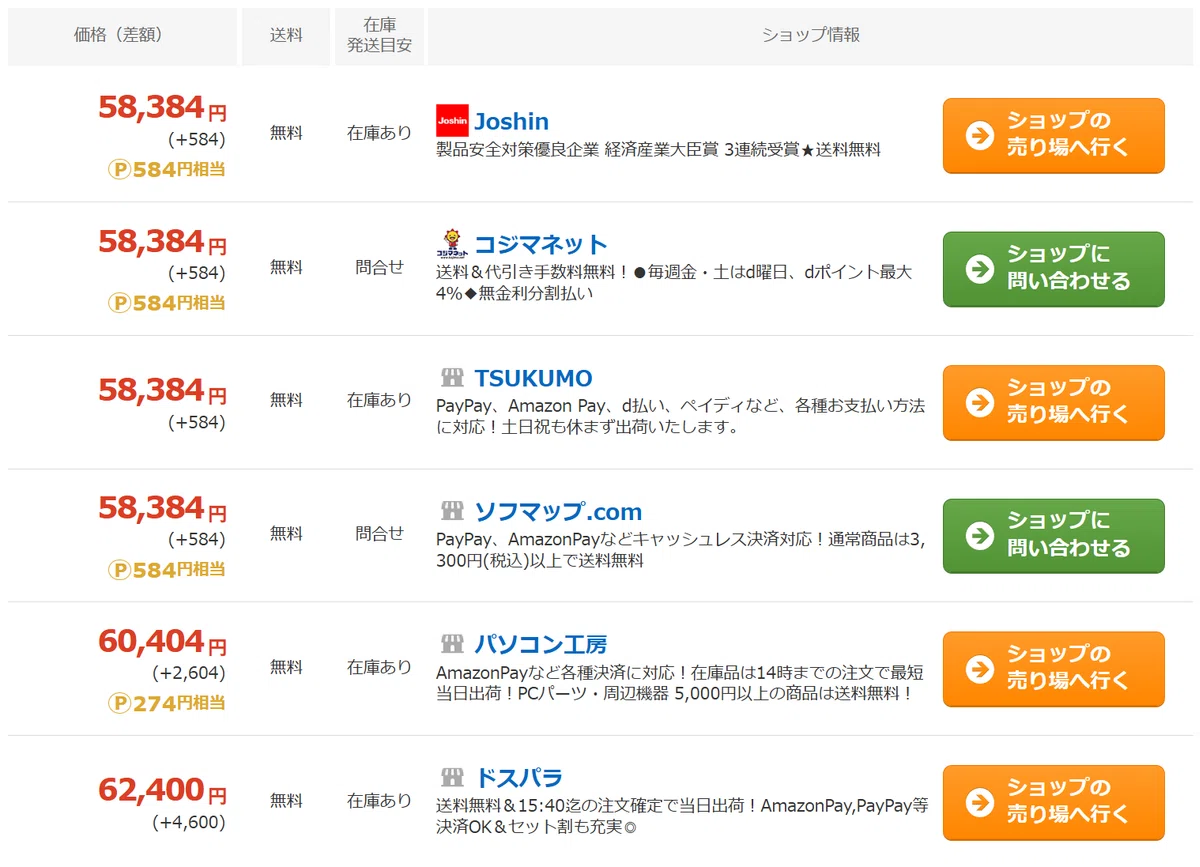Click 問合せ status in コジマネット row
Screen dimensions: 1200x867
click(379, 267)
